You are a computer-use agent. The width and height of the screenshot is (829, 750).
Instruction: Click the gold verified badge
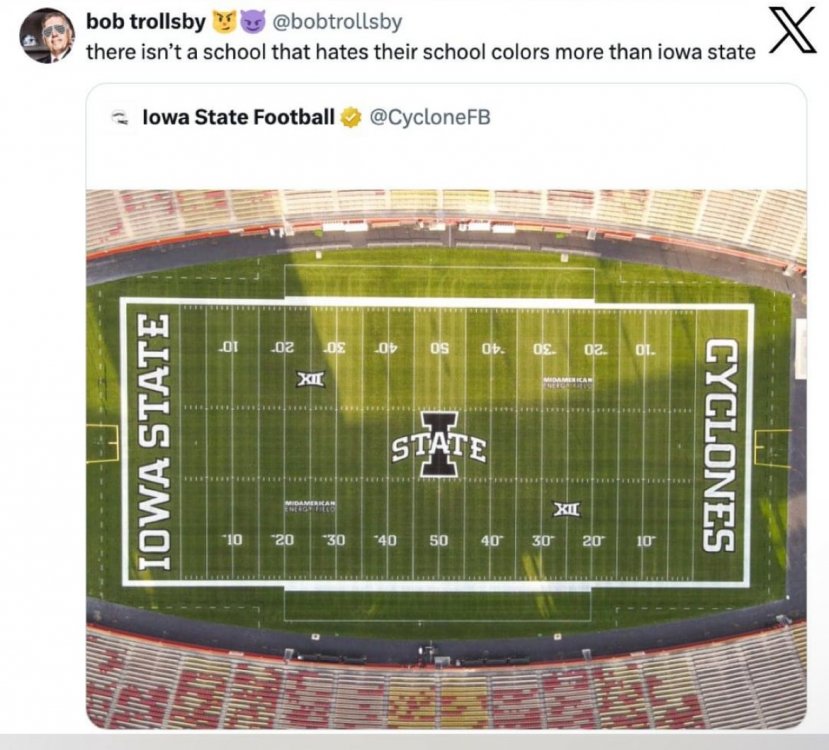350,118
